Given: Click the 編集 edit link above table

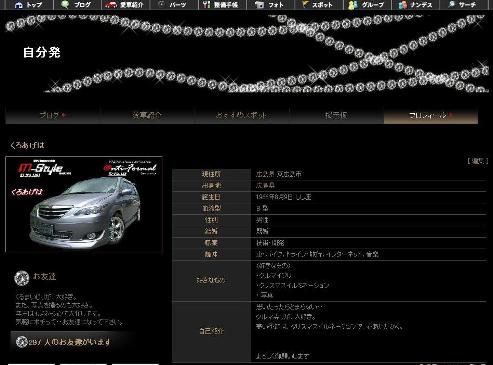Looking at the screenshot, I should coord(478,161).
